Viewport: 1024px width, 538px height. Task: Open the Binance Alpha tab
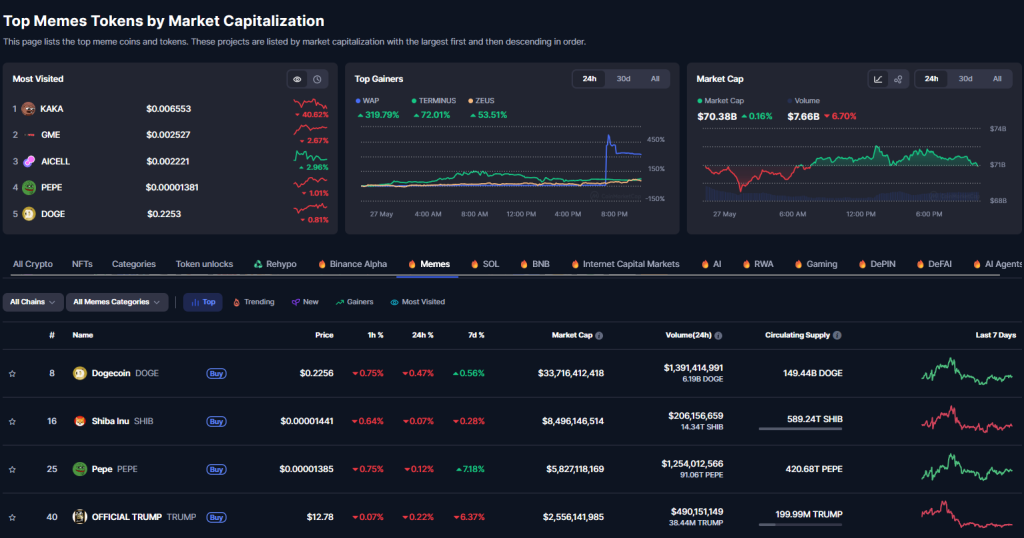click(x=352, y=264)
